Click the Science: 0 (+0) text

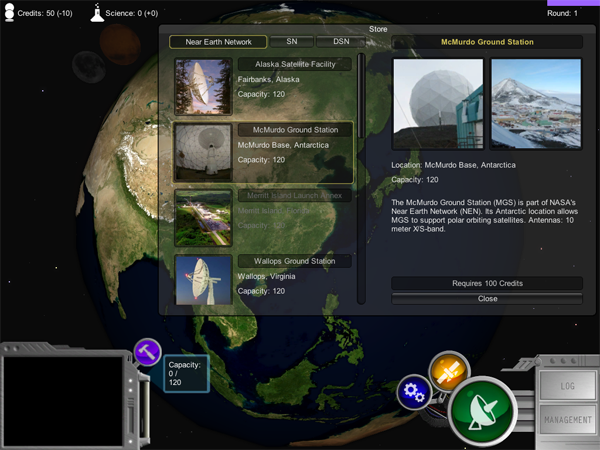click(132, 13)
